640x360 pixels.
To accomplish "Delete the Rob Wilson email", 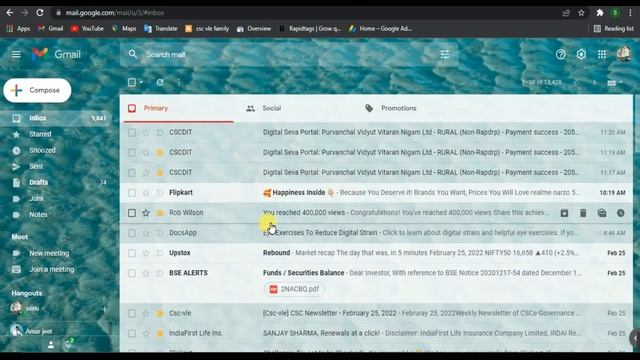I will pyautogui.click(x=583, y=213).
